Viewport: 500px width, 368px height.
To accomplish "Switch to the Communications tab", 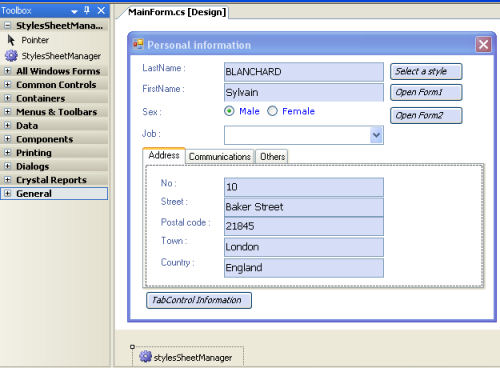I will click(x=220, y=157).
